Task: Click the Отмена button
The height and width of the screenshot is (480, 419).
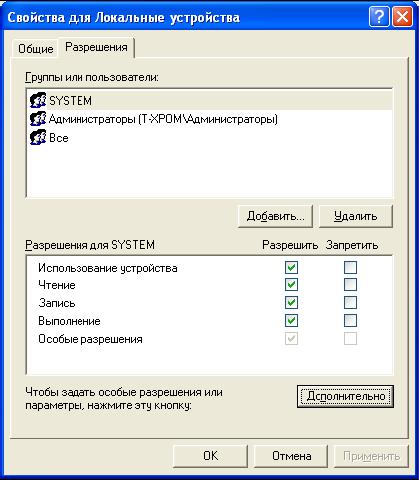Action: (291, 456)
